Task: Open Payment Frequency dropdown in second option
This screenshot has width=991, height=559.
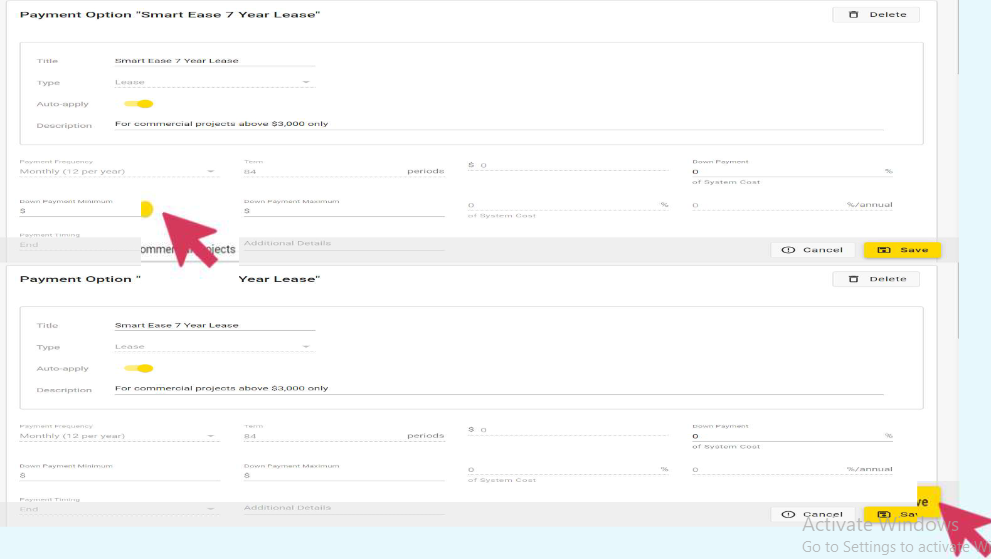Action: 119,436
